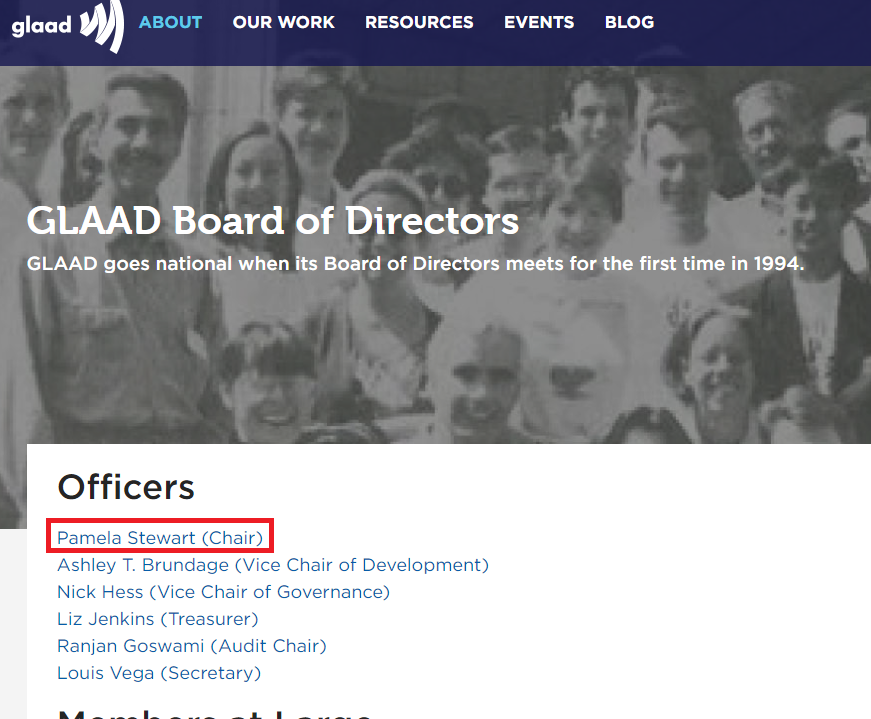Open Pamela Stewart (Chair) profile link
The width and height of the screenshot is (871, 719).
click(160, 538)
